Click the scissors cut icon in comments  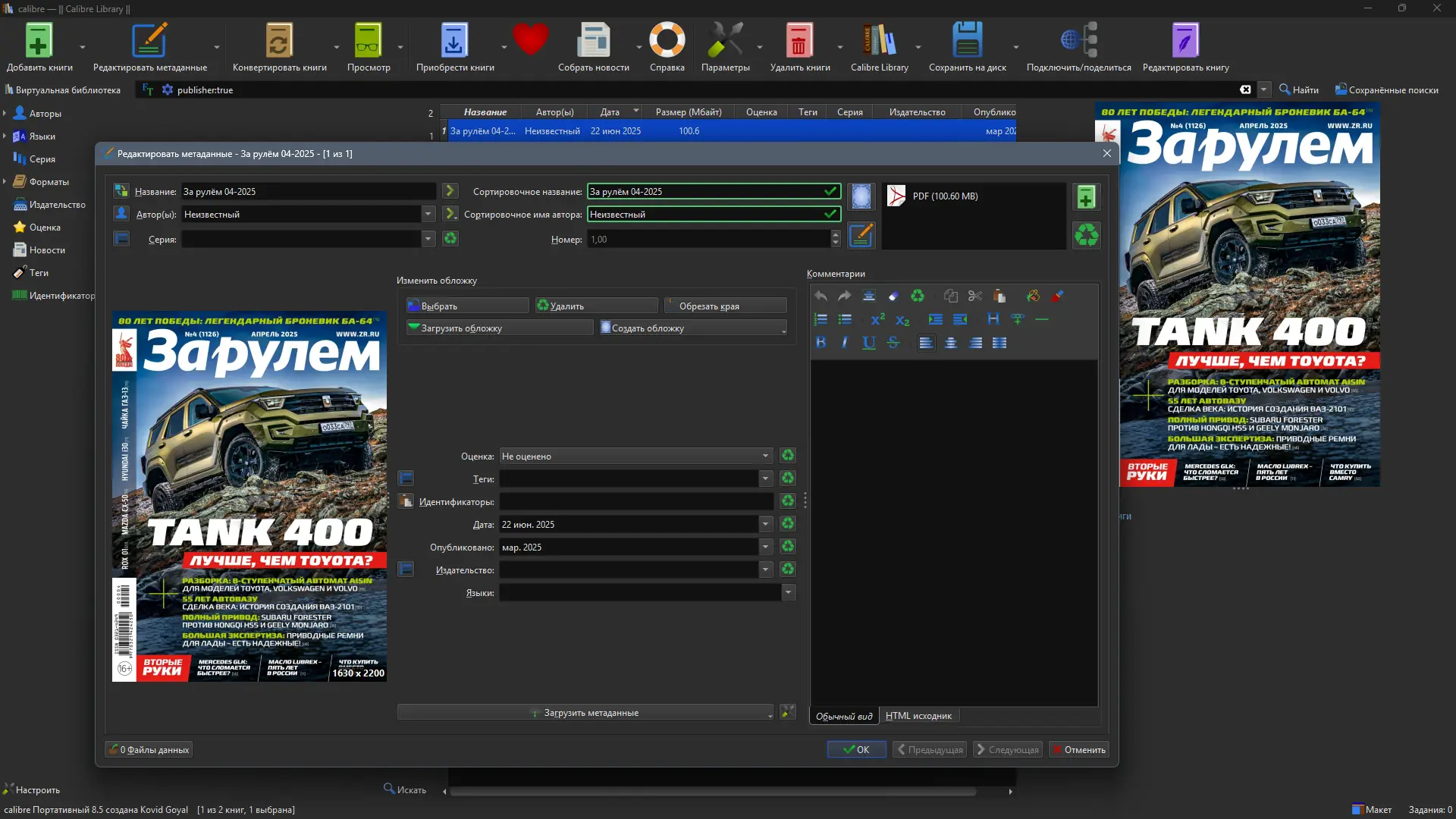click(x=975, y=296)
